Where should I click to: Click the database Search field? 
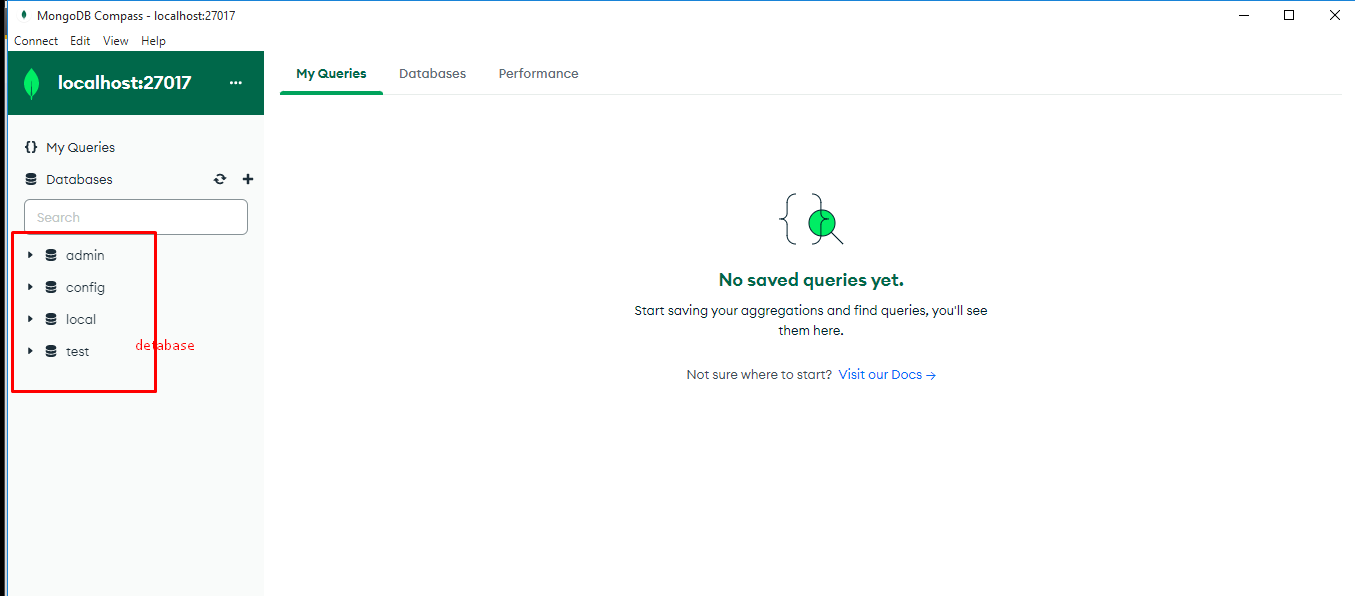(136, 217)
